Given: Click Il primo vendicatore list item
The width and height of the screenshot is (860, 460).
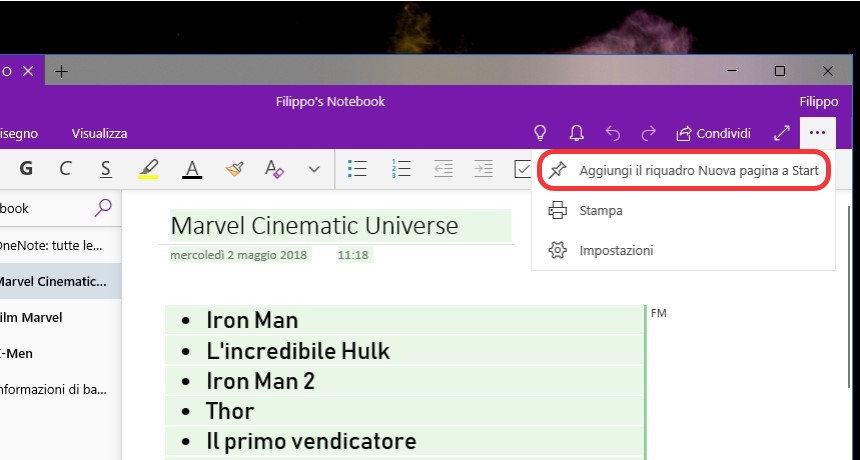Looking at the screenshot, I should pos(311,441).
